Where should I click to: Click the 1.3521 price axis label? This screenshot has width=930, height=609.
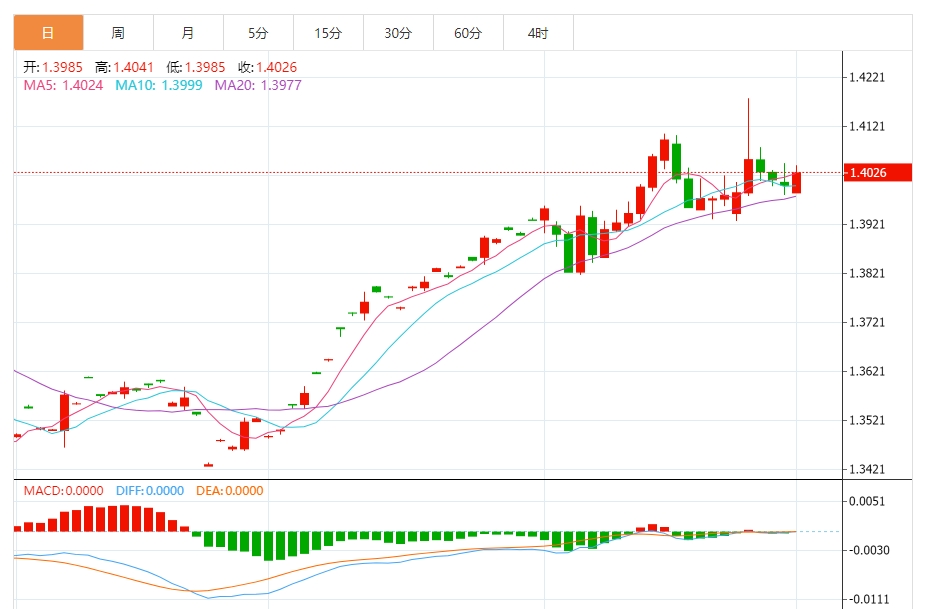pyautogui.click(x=867, y=420)
